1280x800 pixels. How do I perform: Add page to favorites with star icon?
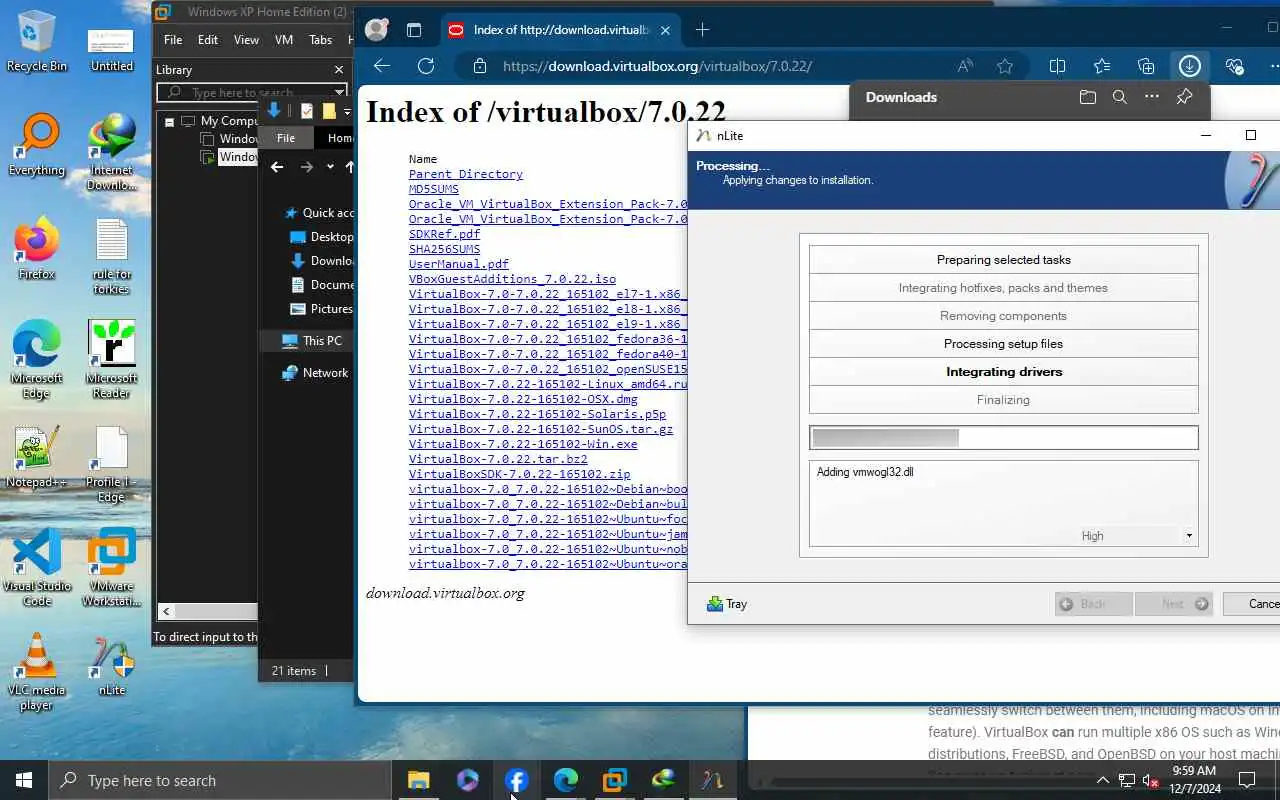pyautogui.click(x=1005, y=66)
